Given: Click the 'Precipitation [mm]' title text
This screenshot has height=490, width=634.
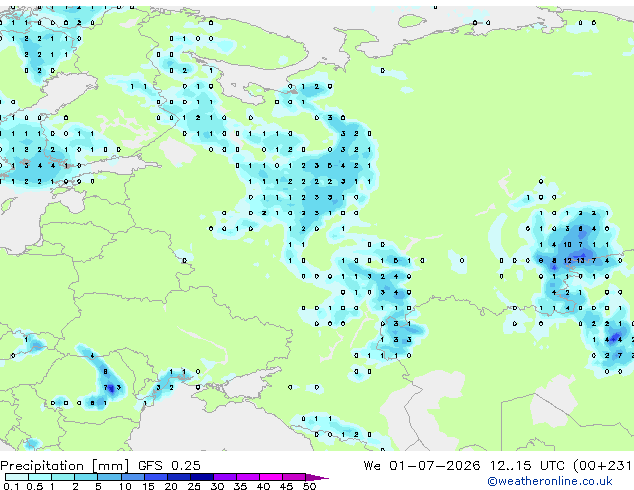Looking at the screenshot, I should (65, 466).
